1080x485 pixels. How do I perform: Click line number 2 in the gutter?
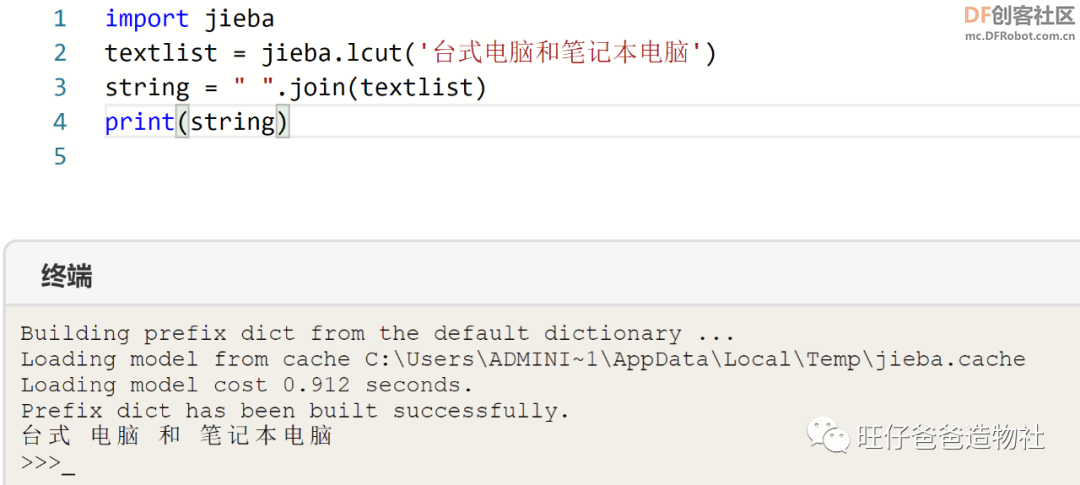60,53
